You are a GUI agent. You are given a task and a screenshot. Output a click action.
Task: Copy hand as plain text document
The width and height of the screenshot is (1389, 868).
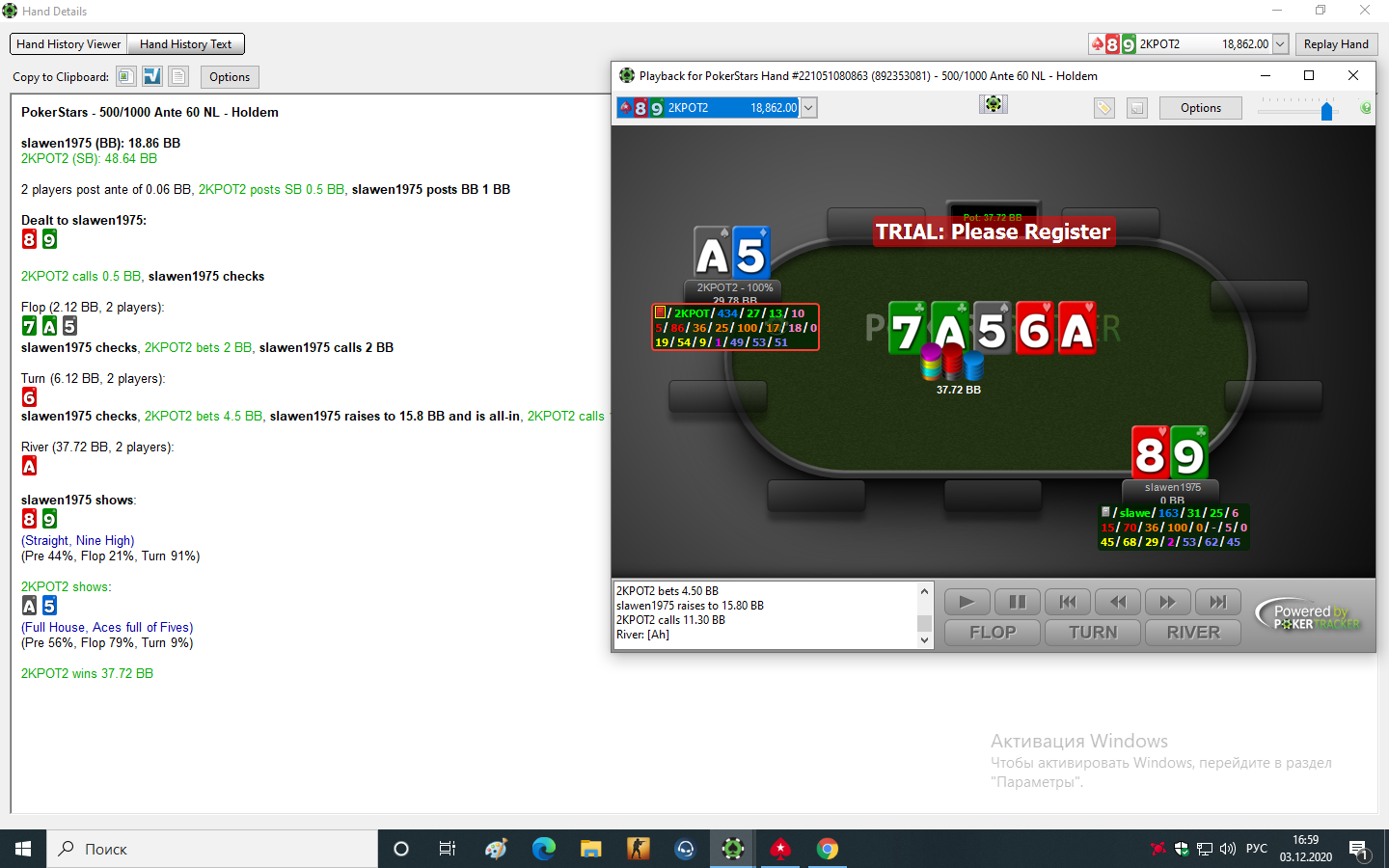pos(178,76)
